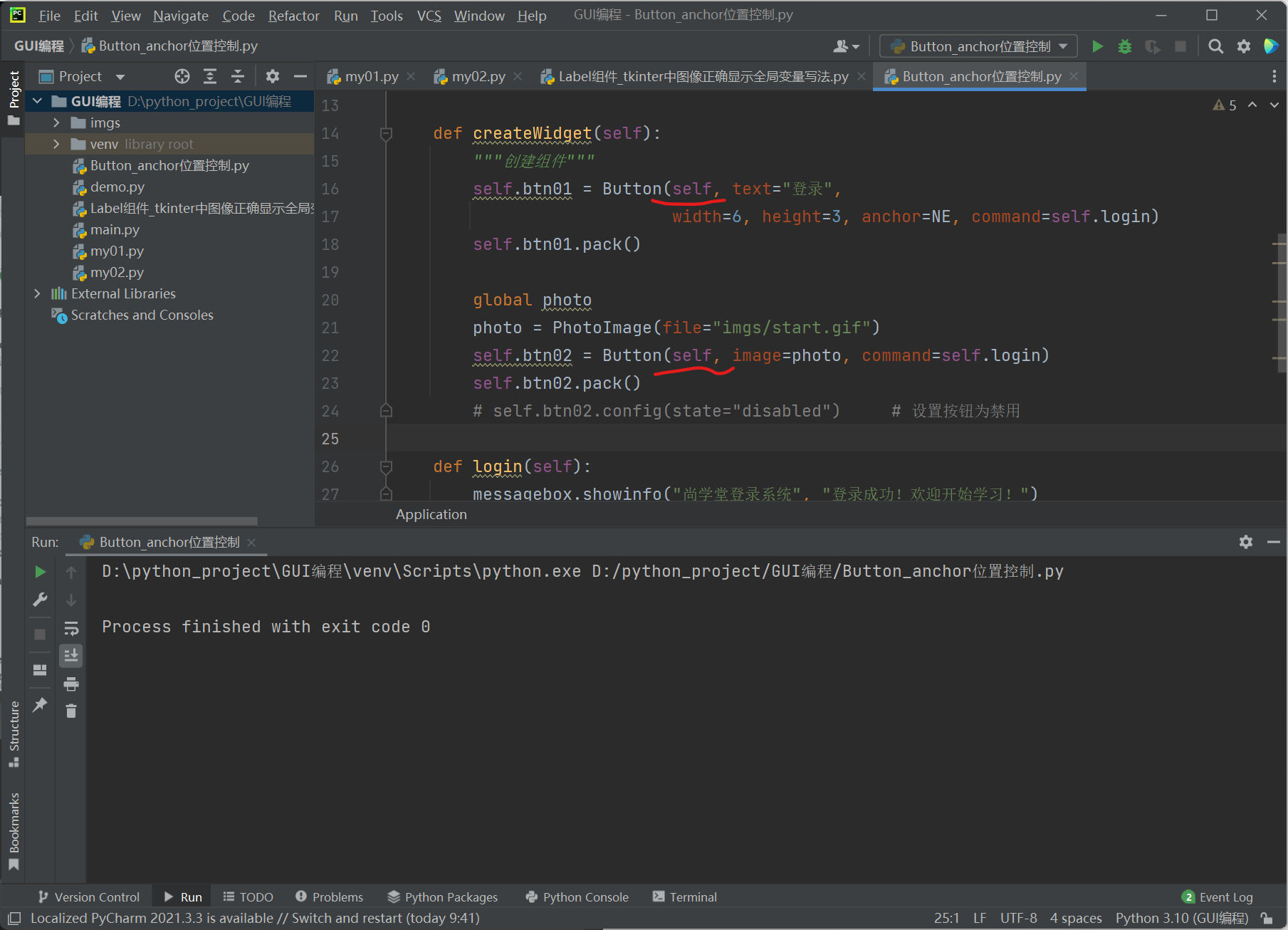Expand all in Project panel
Screen dimensions: 1288x930
pos(210,76)
